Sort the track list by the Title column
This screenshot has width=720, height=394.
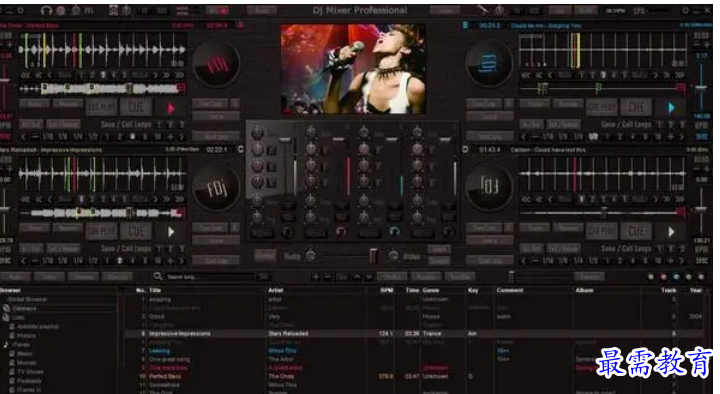click(x=155, y=290)
